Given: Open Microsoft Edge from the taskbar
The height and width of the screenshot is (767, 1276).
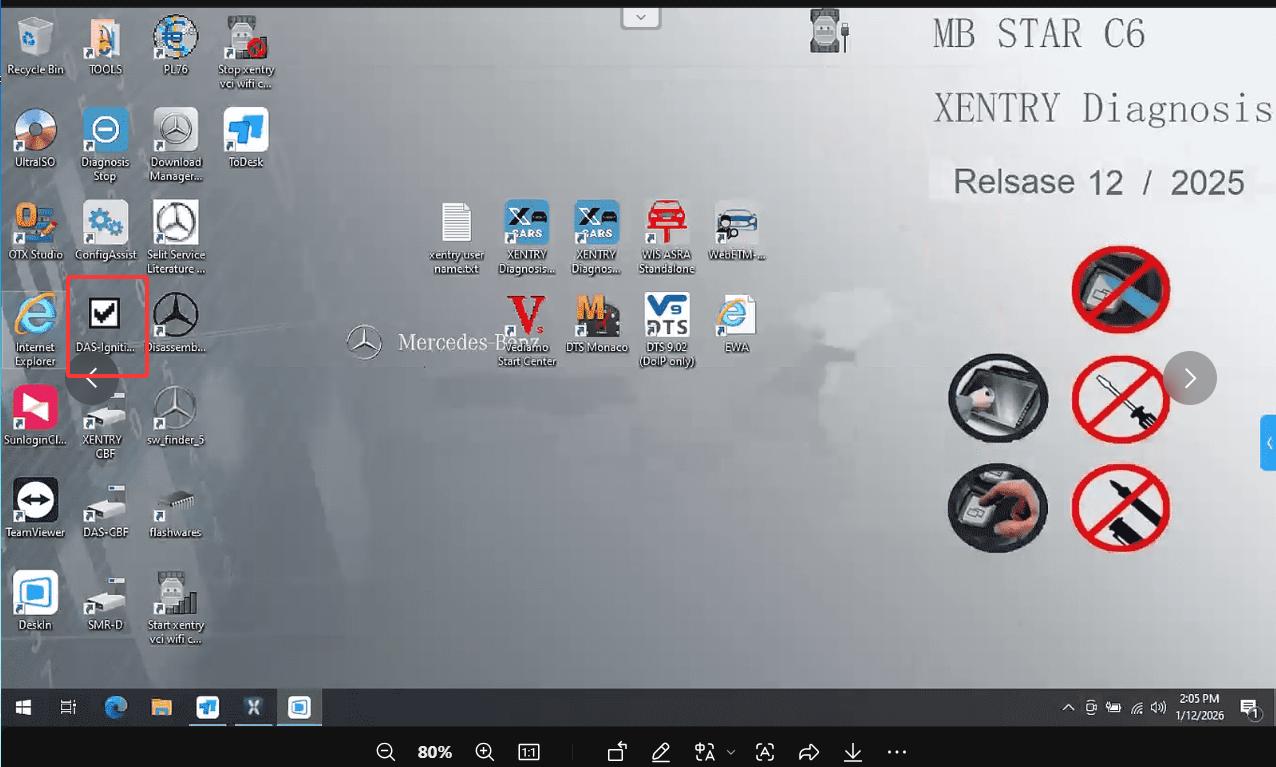Looking at the screenshot, I should coord(116,708).
